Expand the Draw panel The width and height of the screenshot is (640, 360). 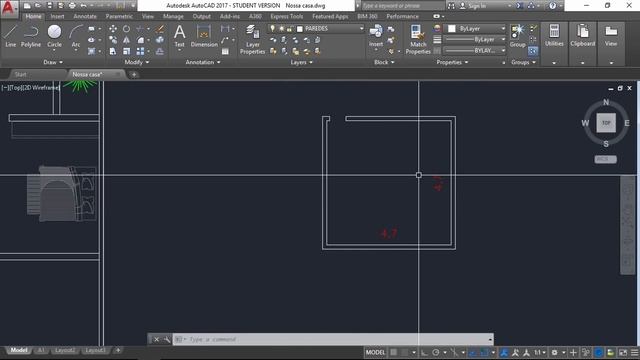(x=53, y=62)
